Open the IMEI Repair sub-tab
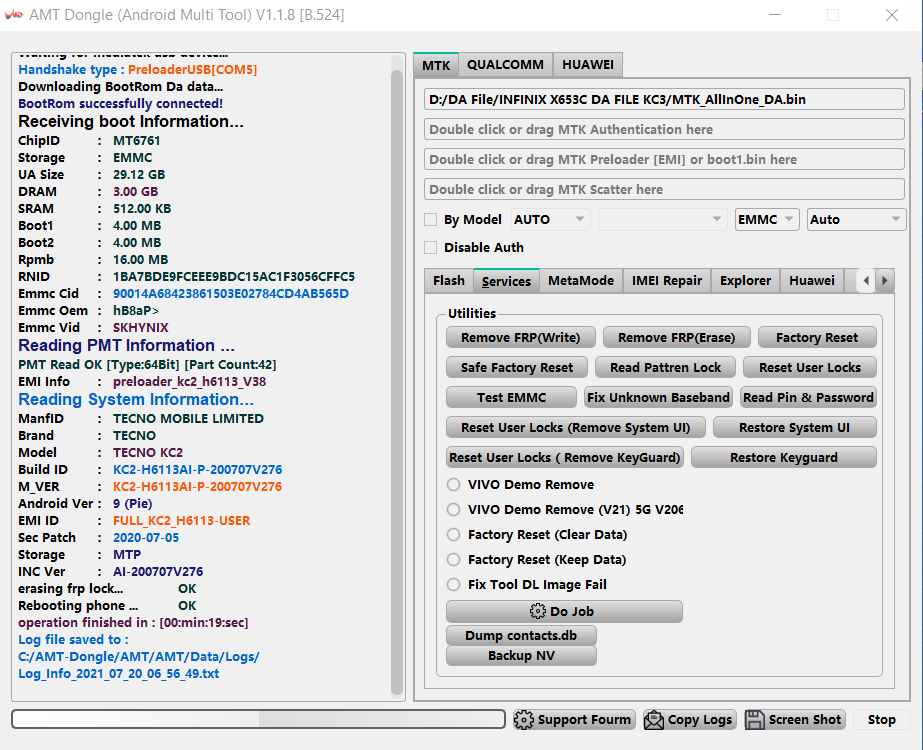The image size is (923, 750). [x=667, y=281]
